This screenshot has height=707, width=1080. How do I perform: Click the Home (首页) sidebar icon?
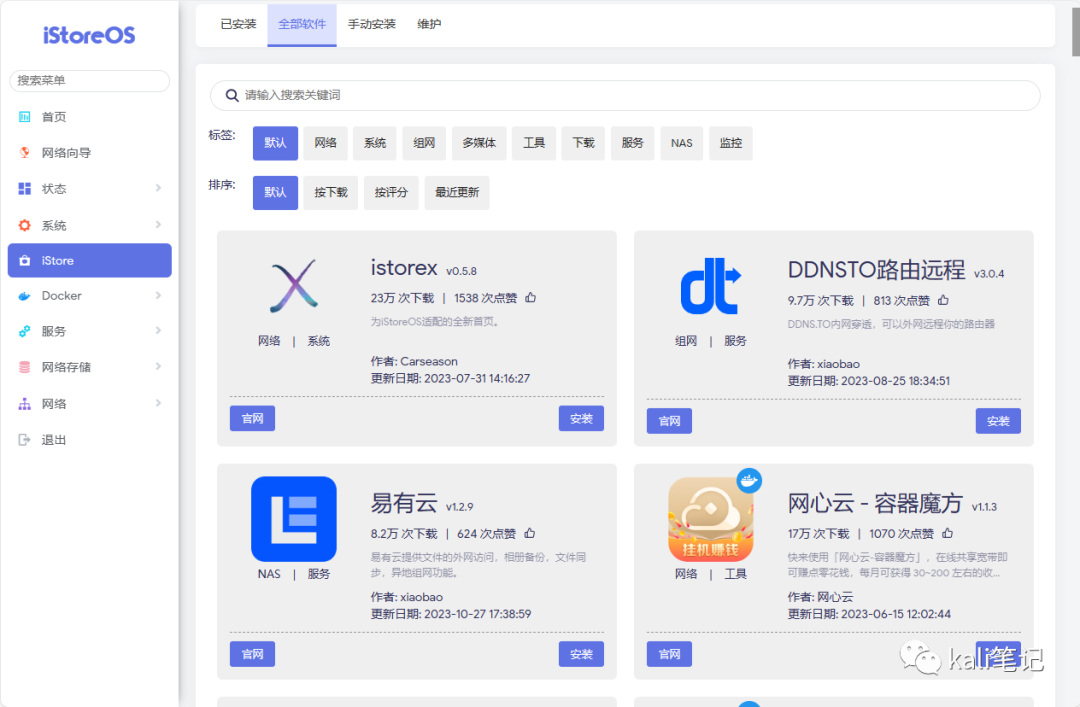coord(25,116)
